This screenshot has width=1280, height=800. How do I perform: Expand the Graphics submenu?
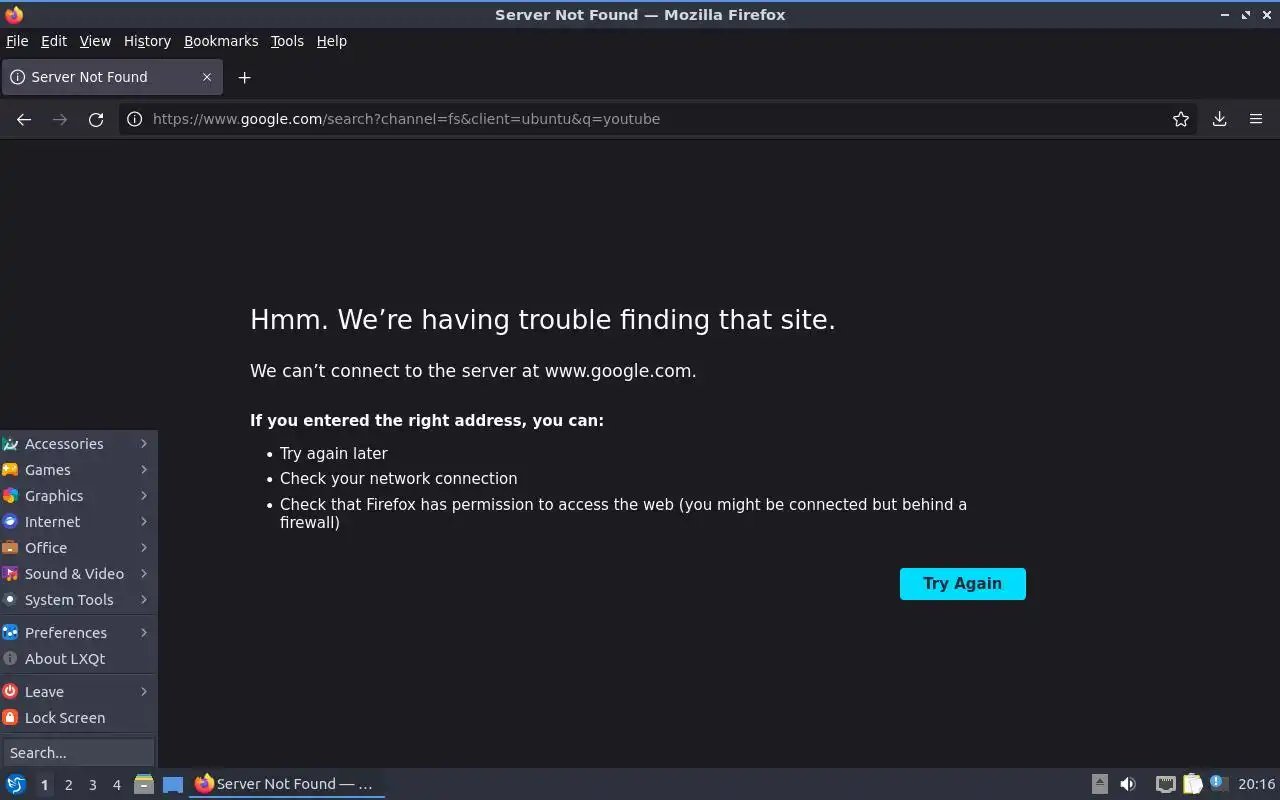pyautogui.click(x=78, y=496)
